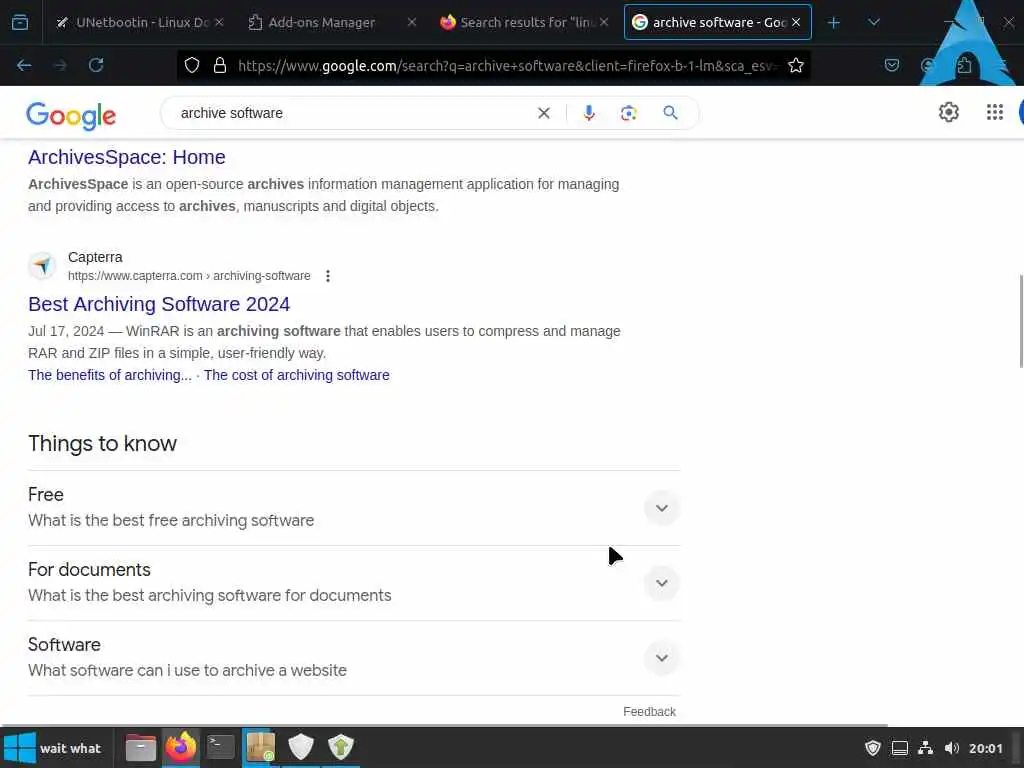1024x768 pixels.
Task: Bookmark this page with the star
Action: point(795,65)
